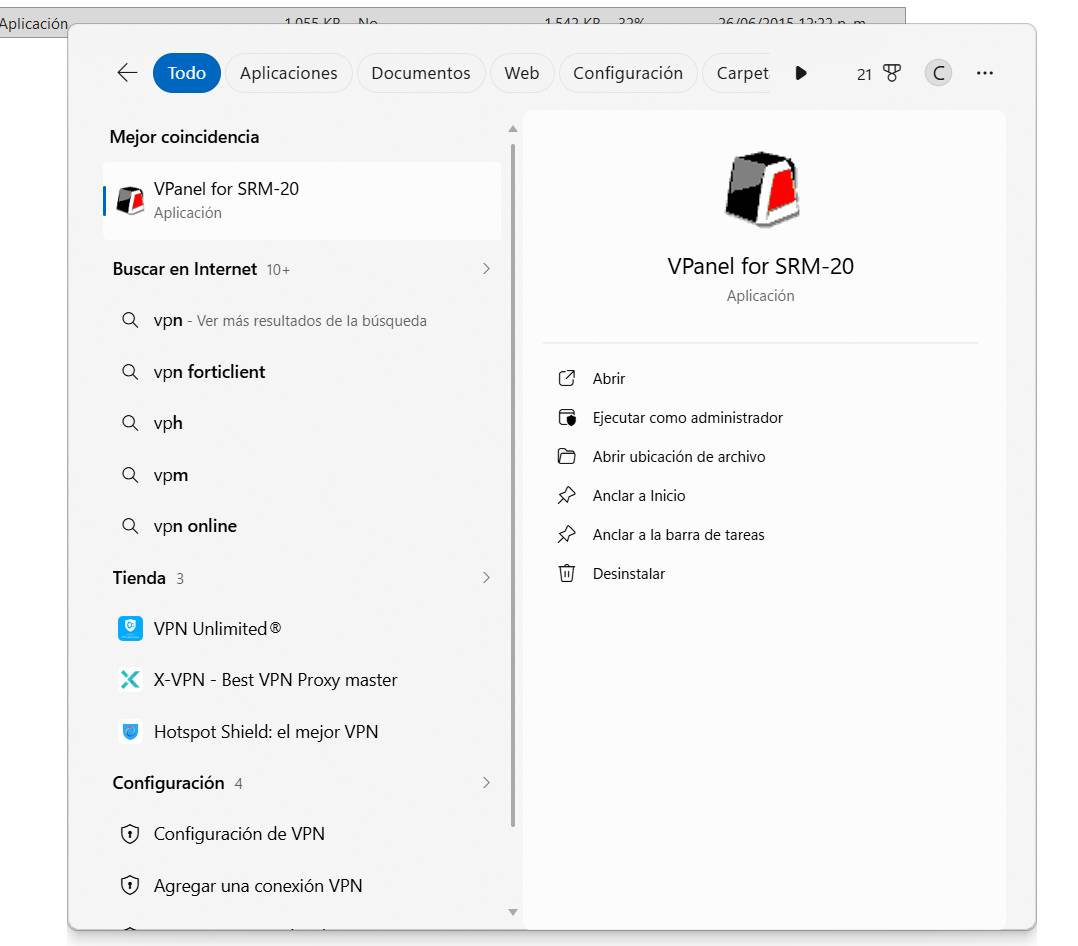
Task: Switch to the Aplicaciones tab
Action: pyautogui.click(x=289, y=73)
